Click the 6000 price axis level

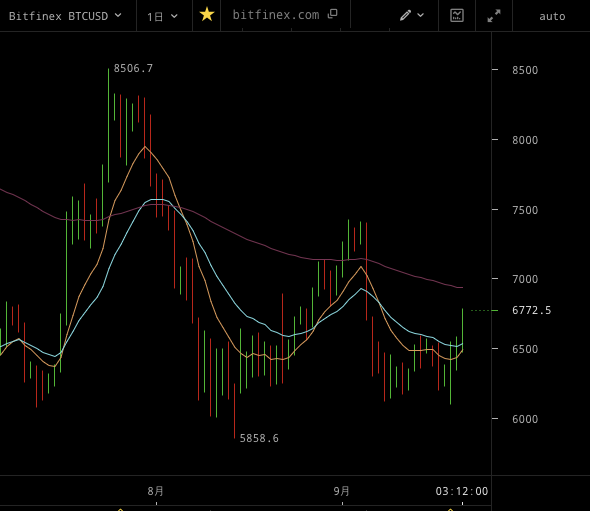pyautogui.click(x=525, y=419)
